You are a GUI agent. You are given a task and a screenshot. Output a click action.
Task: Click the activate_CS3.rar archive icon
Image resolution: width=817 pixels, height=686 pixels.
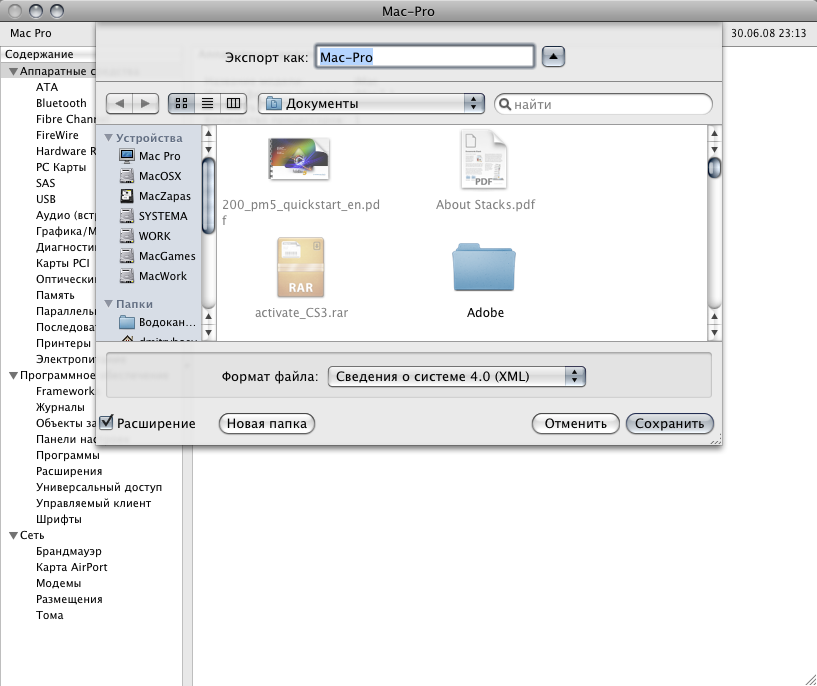click(x=301, y=267)
